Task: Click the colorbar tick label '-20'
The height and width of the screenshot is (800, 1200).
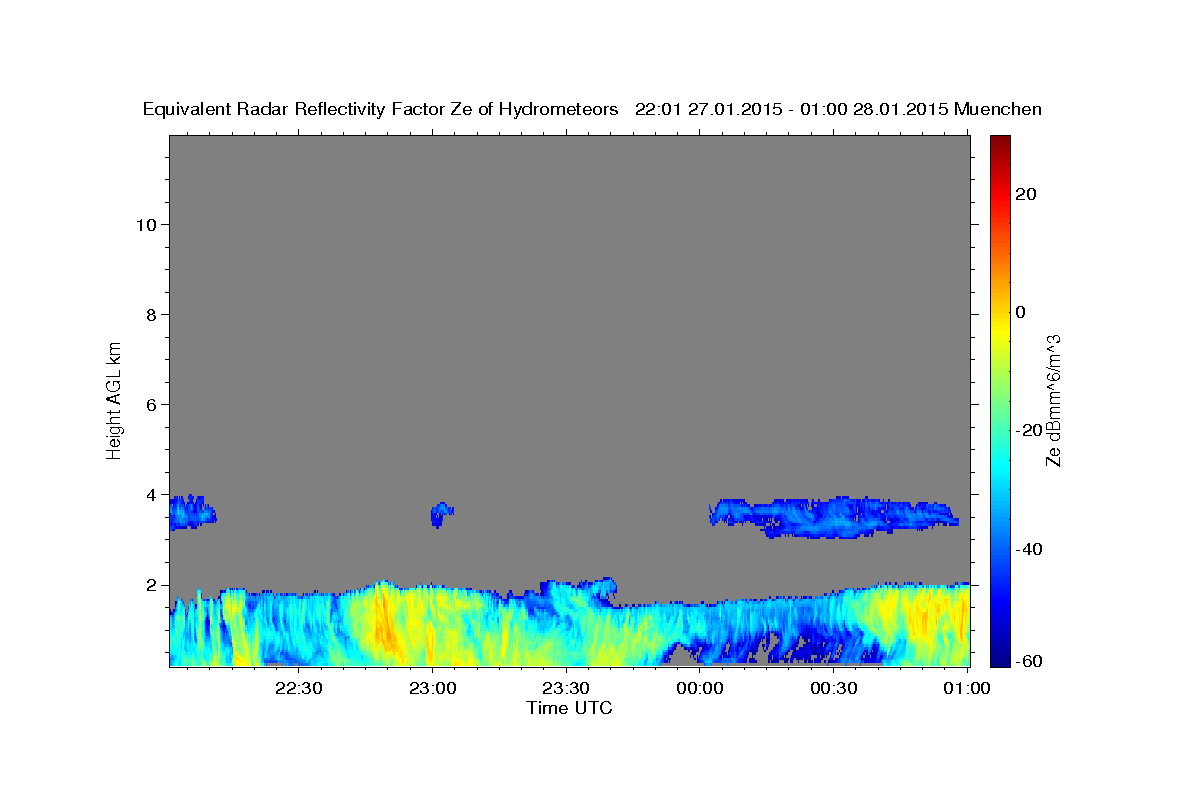Action: click(1028, 430)
